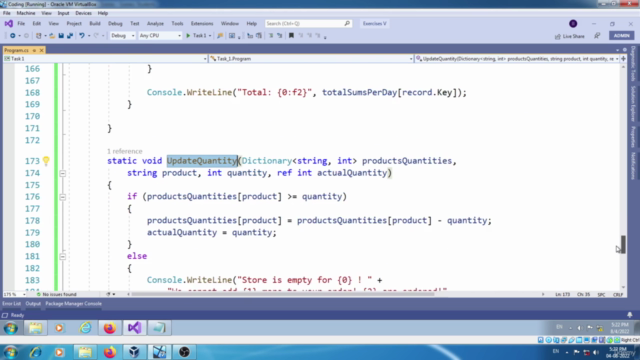Open the Task1 startup dropdown arrow
The width and height of the screenshot is (640, 360).
coord(210,36)
